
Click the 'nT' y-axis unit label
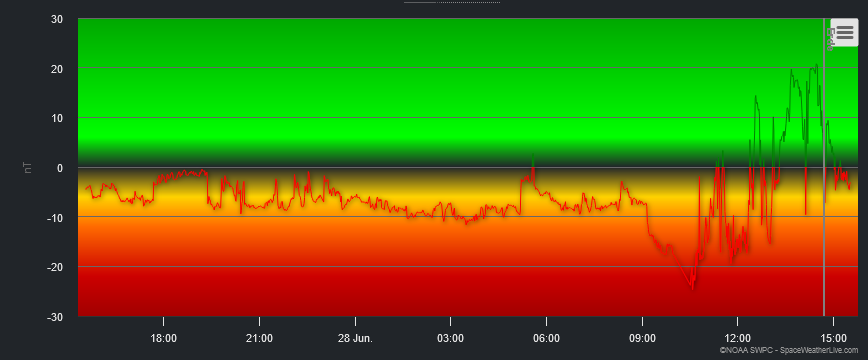28,167
